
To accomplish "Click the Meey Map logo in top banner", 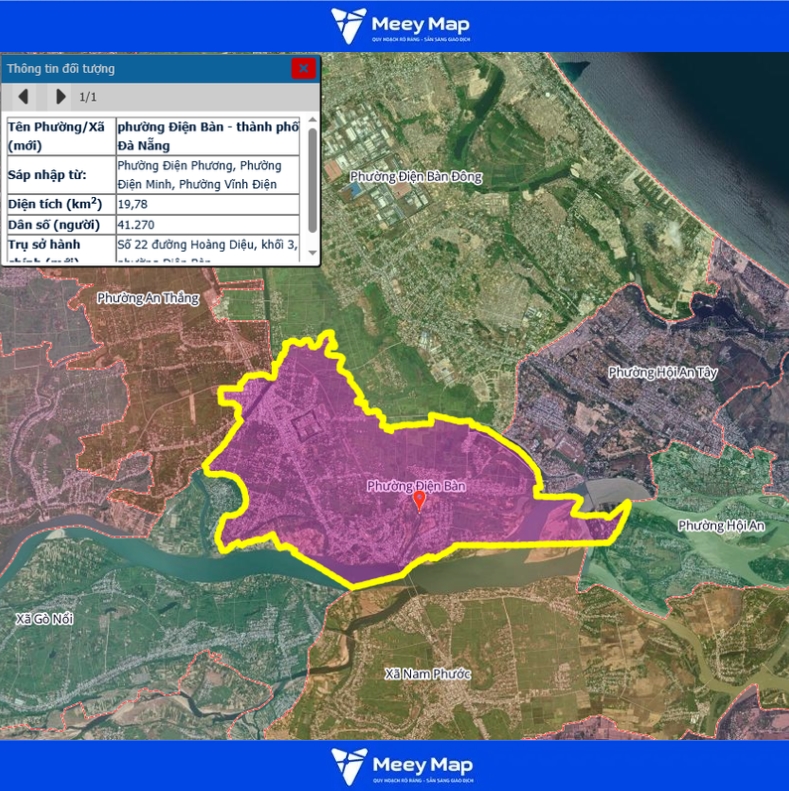I will [400, 26].
